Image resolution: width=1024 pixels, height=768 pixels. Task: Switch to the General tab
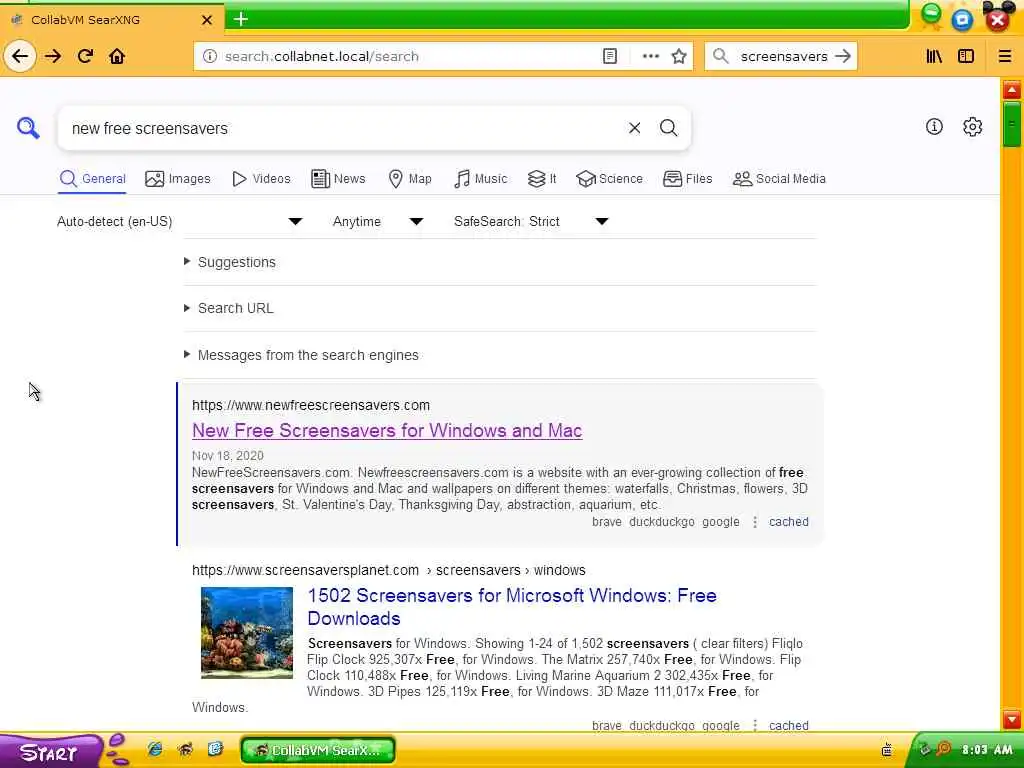pyautogui.click(x=93, y=179)
